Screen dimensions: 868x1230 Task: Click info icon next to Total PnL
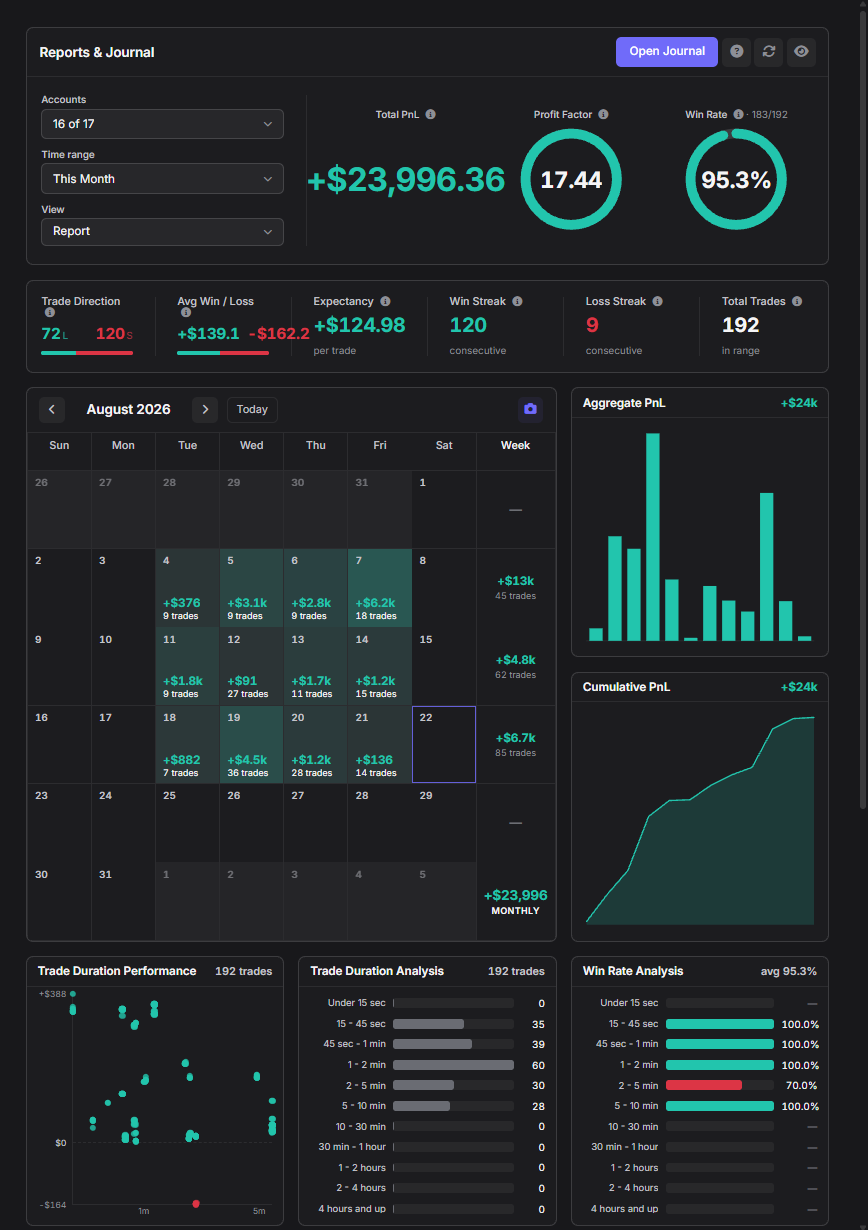pos(431,115)
